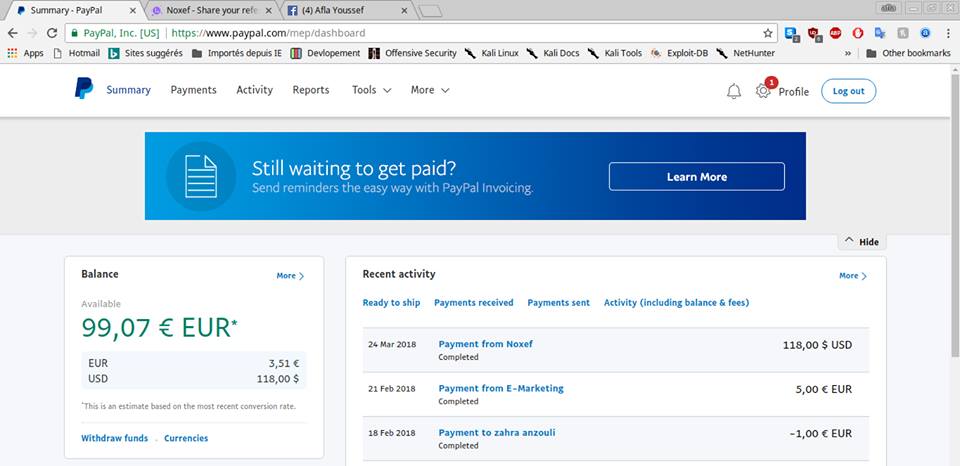Open the Withdraw funds link

click(x=114, y=438)
